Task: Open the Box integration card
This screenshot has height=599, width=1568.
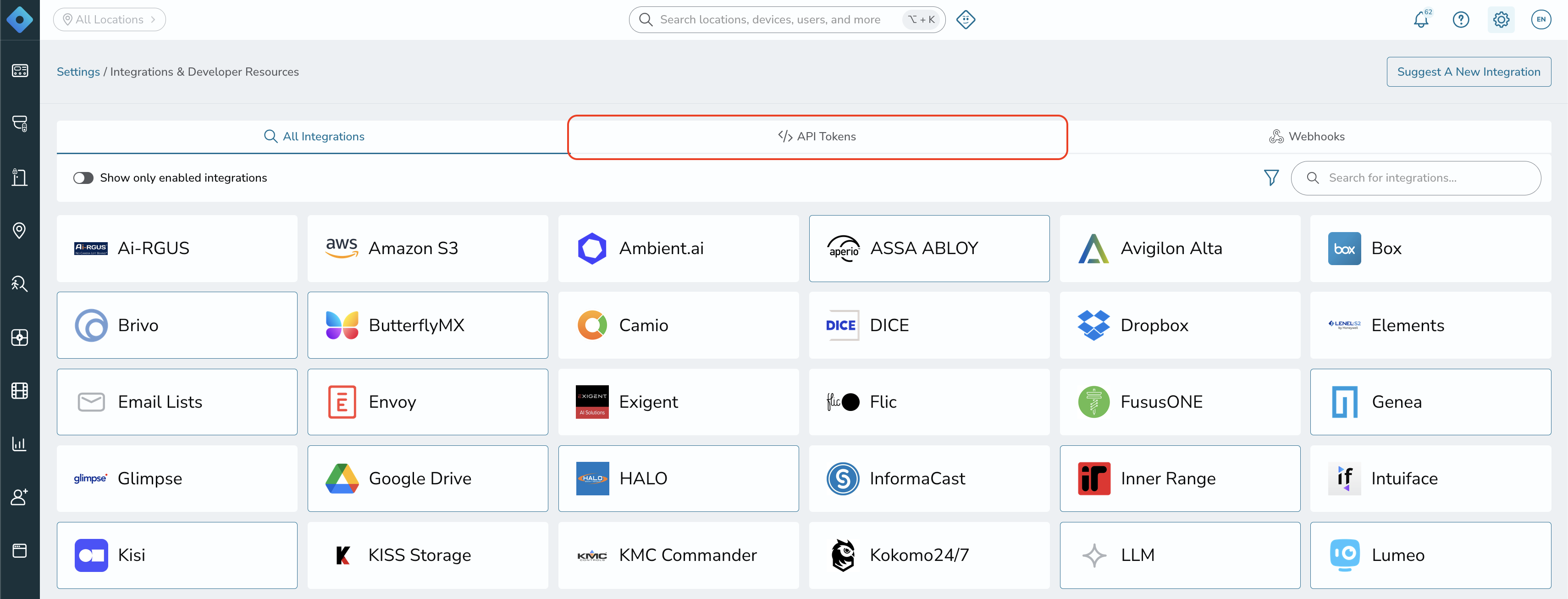Action: click(1431, 249)
